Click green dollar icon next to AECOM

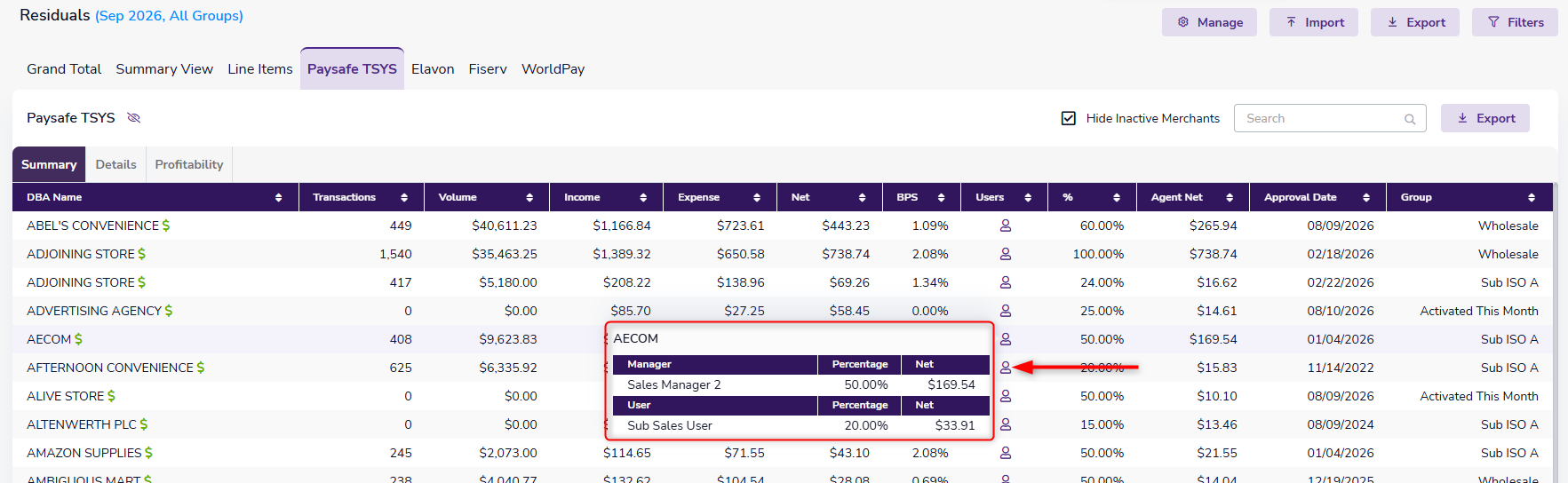78,339
